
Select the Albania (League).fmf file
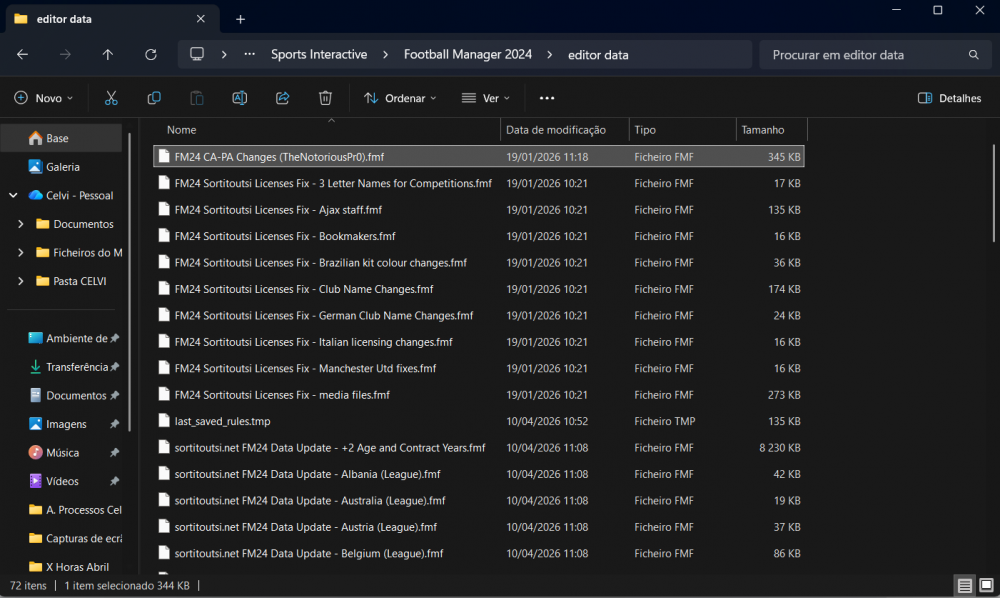(x=479, y=474)
